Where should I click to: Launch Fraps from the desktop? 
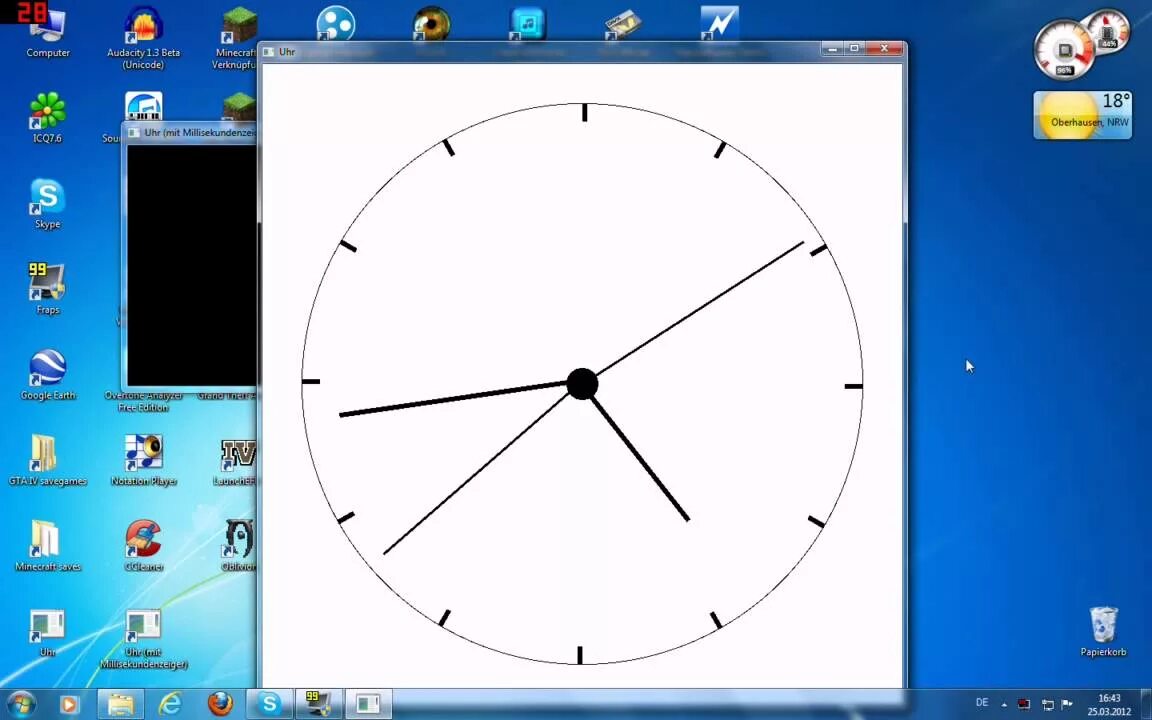(x=48, y=289)
